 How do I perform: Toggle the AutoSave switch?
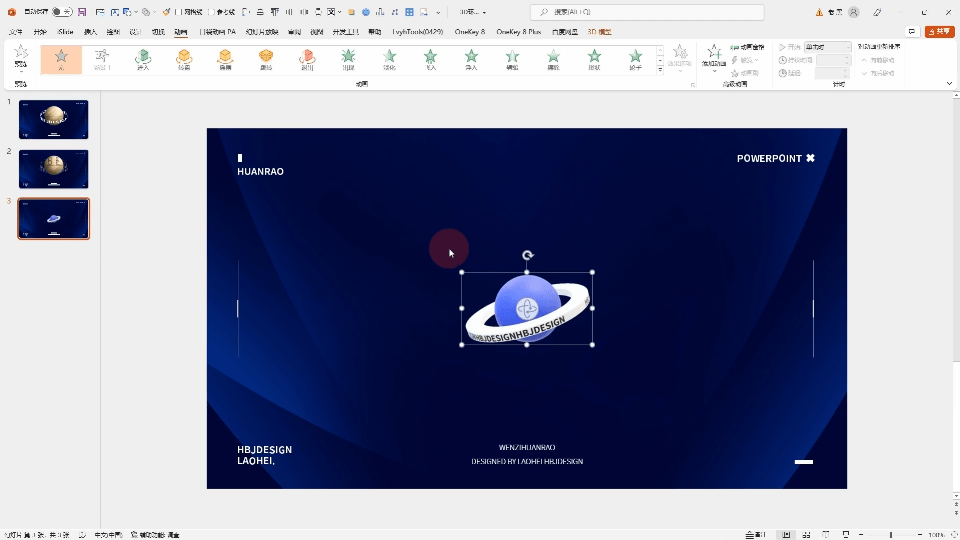(60, 12)
